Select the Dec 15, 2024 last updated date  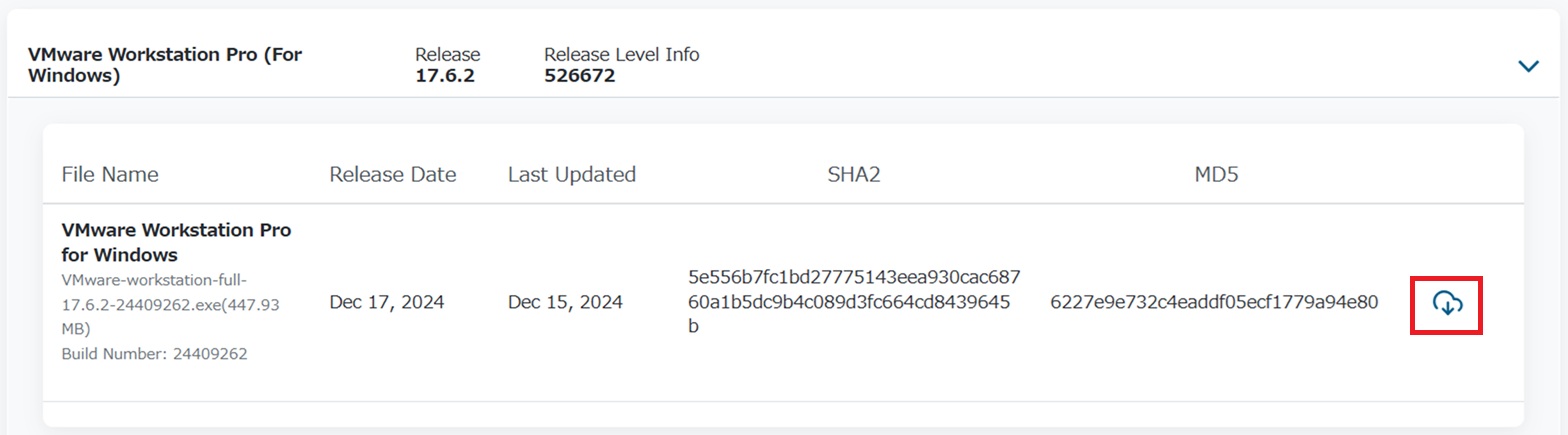point(565,302)
